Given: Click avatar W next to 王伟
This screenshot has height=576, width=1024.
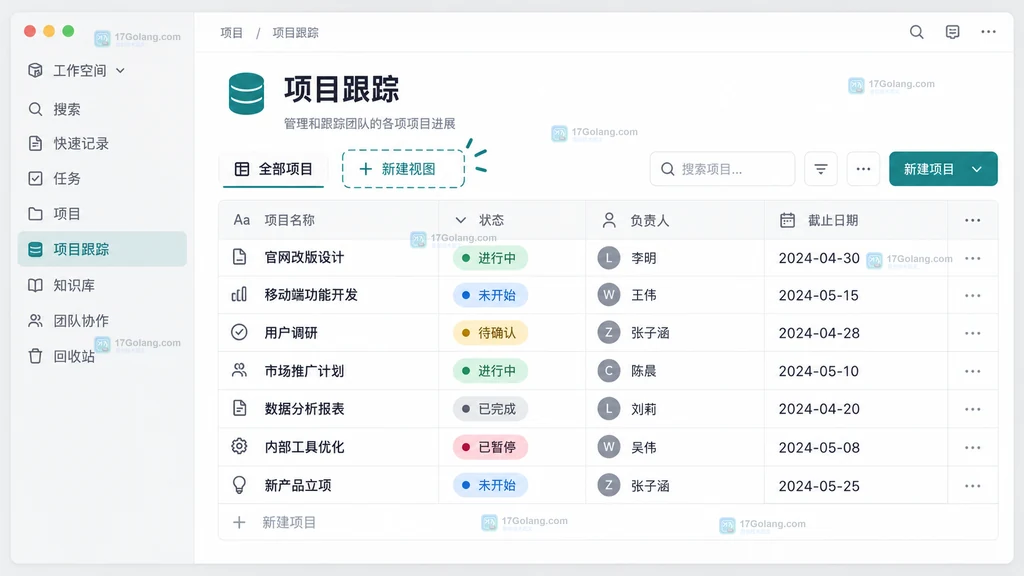Looking at the screenshot, I should tap(609, 295).
